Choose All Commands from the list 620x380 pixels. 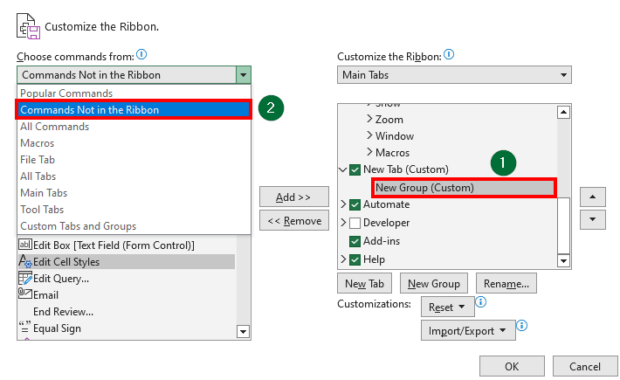tap(55, 127)
